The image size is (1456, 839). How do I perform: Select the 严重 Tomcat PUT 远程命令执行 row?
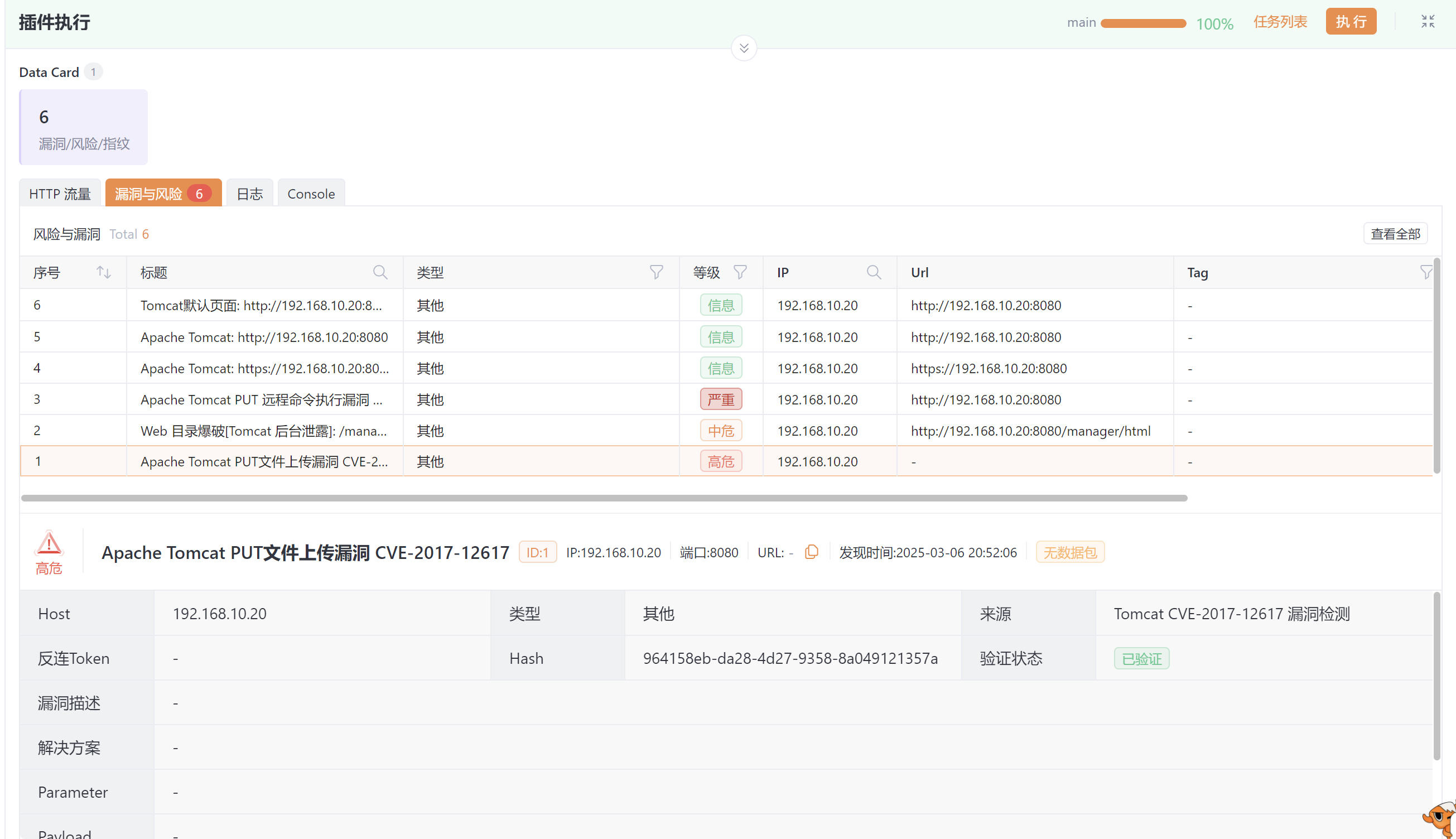coord(261,399)
